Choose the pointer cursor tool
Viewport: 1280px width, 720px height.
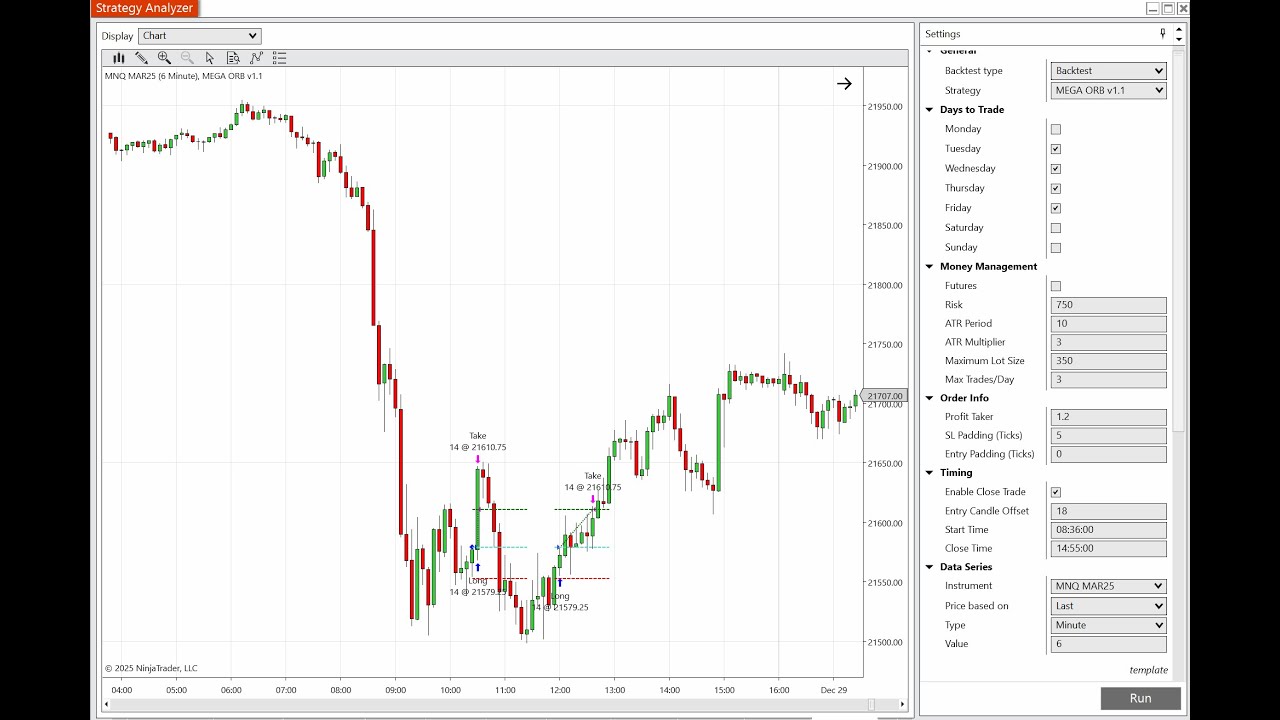(x=210, y=58)
